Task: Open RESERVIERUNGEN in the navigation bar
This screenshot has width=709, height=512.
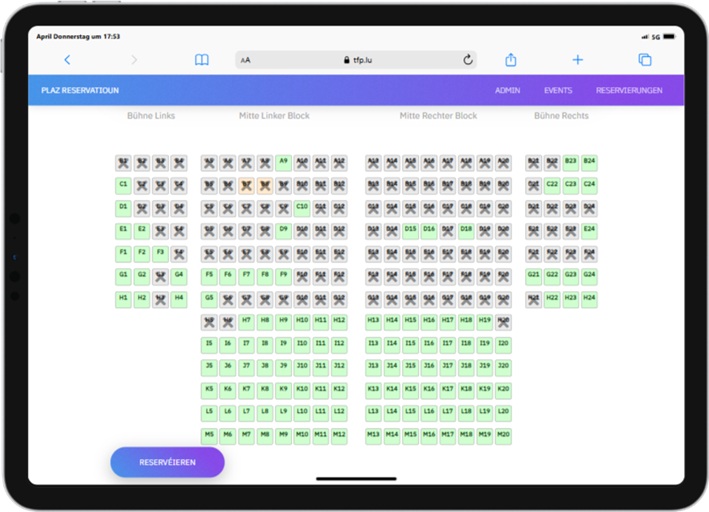Action: pyautogui.click(x=629, y=90)
